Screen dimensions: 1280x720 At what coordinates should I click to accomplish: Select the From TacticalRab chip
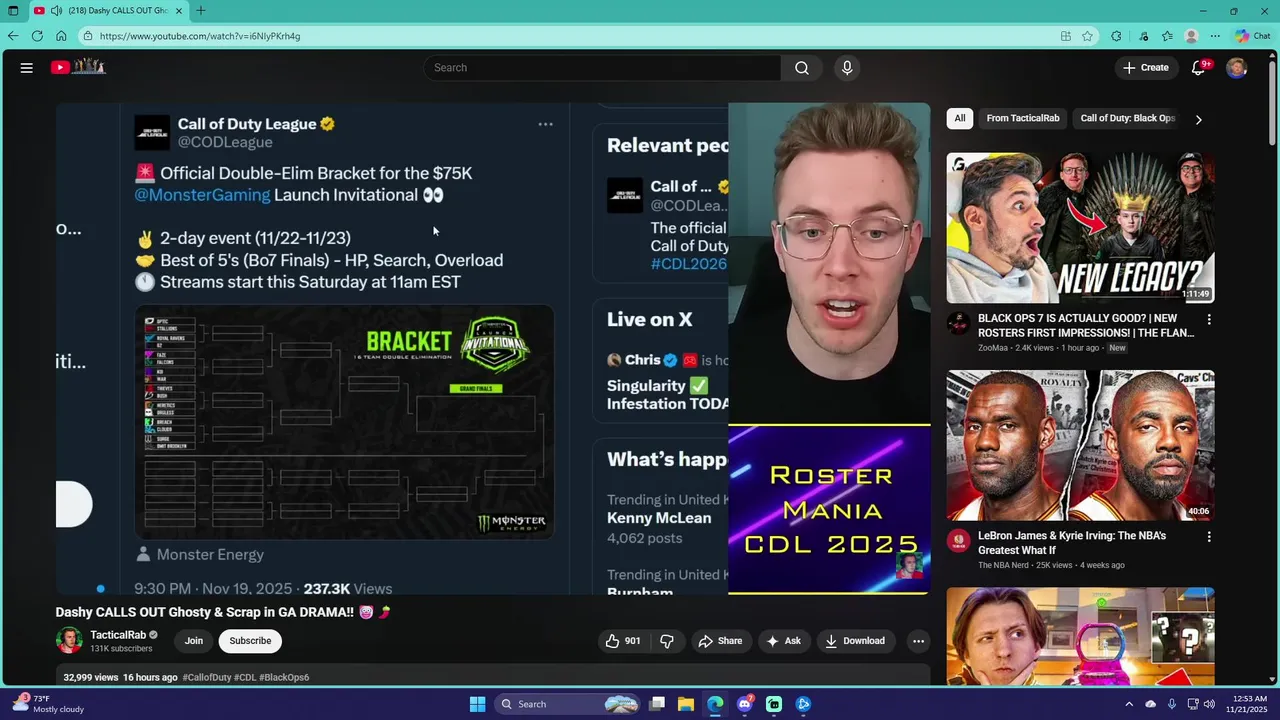[1023, 118]
